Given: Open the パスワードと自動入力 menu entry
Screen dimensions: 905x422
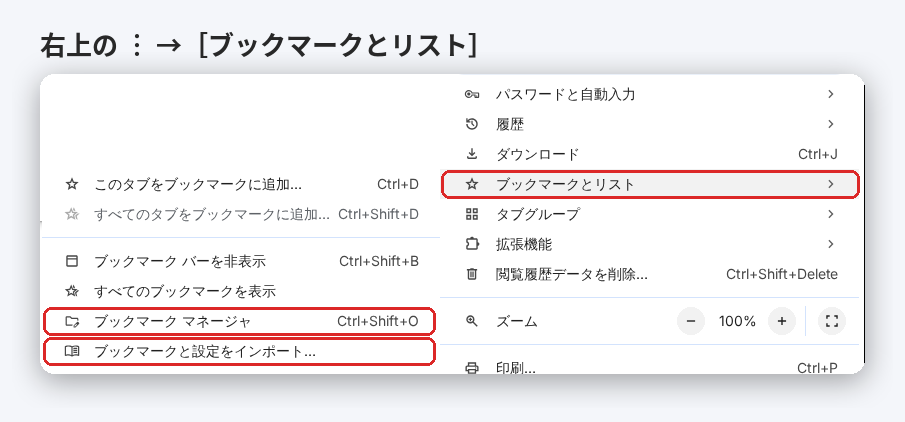Looking at the screenshot, I should pyautogui.click(x=649, y=94).
